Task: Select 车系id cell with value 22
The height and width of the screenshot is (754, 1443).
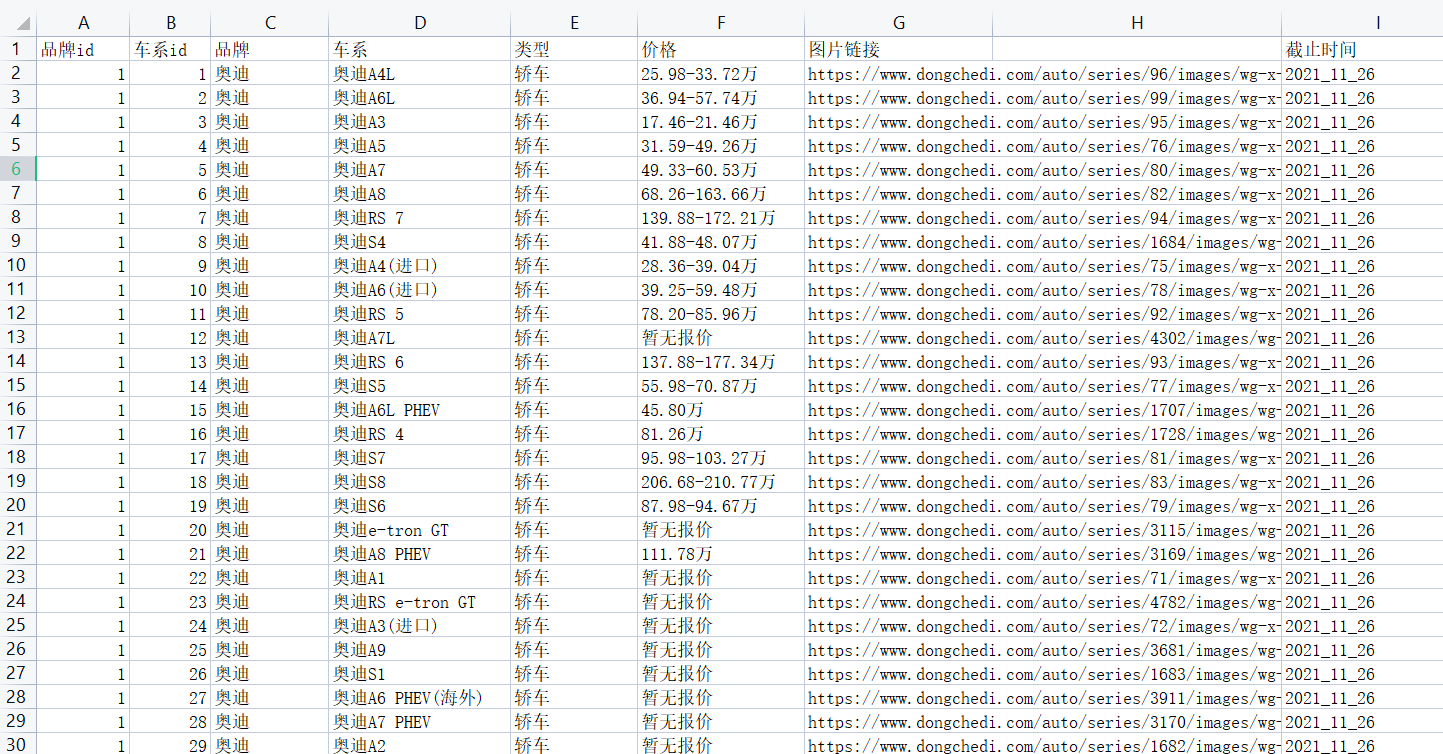Action: pos(170,577)
